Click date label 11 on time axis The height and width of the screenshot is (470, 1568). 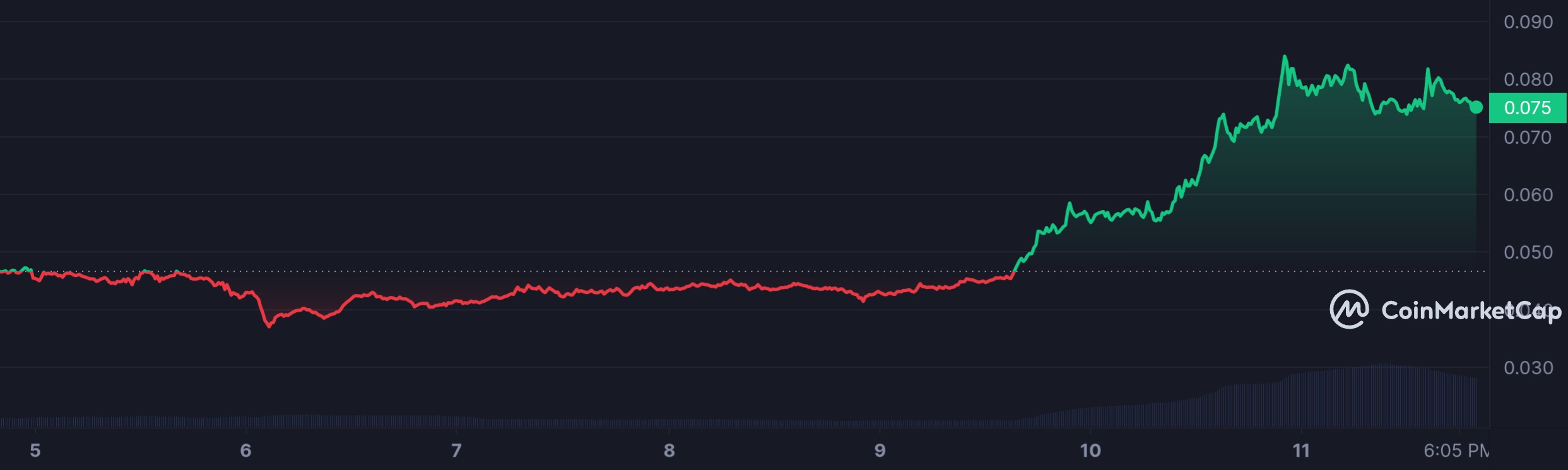[1301, 450]
